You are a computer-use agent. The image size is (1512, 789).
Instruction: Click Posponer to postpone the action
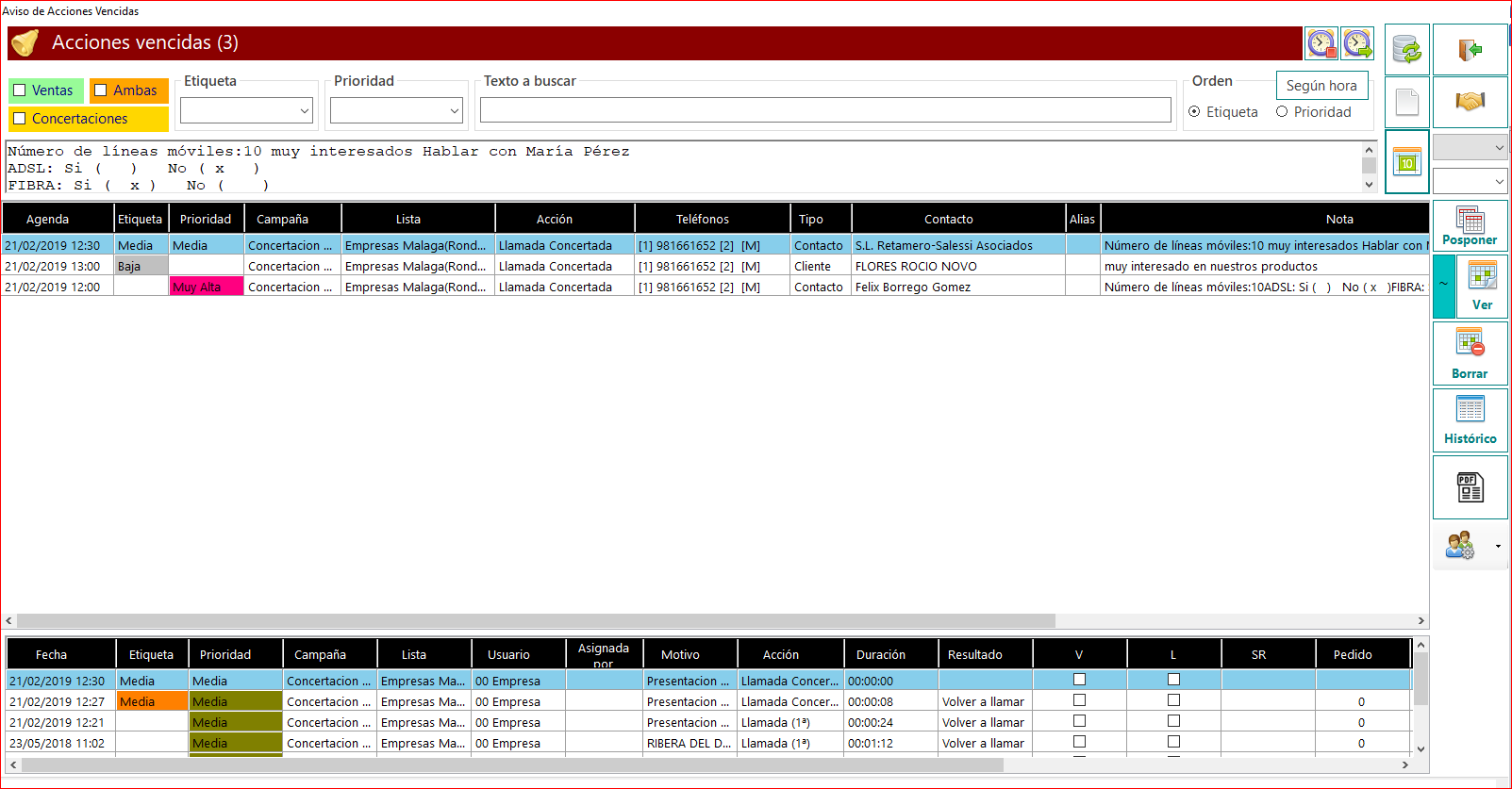[1470, 225]
